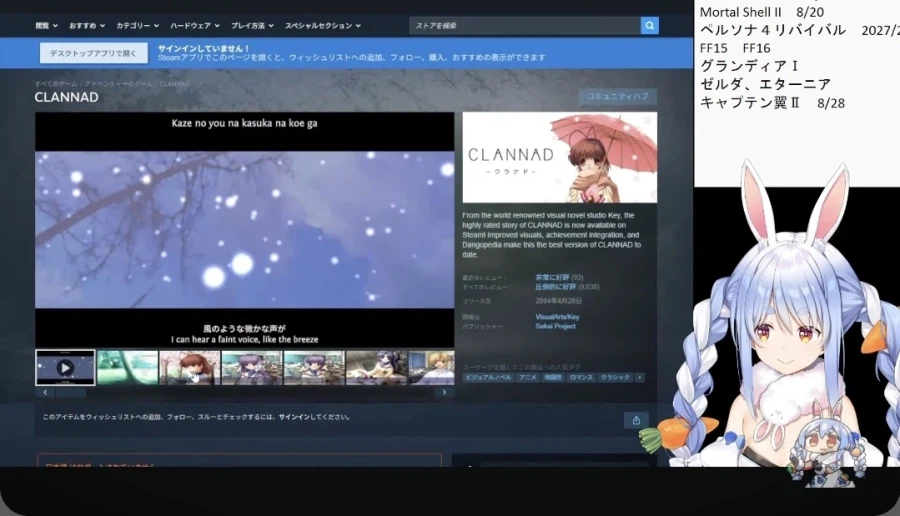Click the サインイン link in wishlist notice

click(x=296, y=417)
